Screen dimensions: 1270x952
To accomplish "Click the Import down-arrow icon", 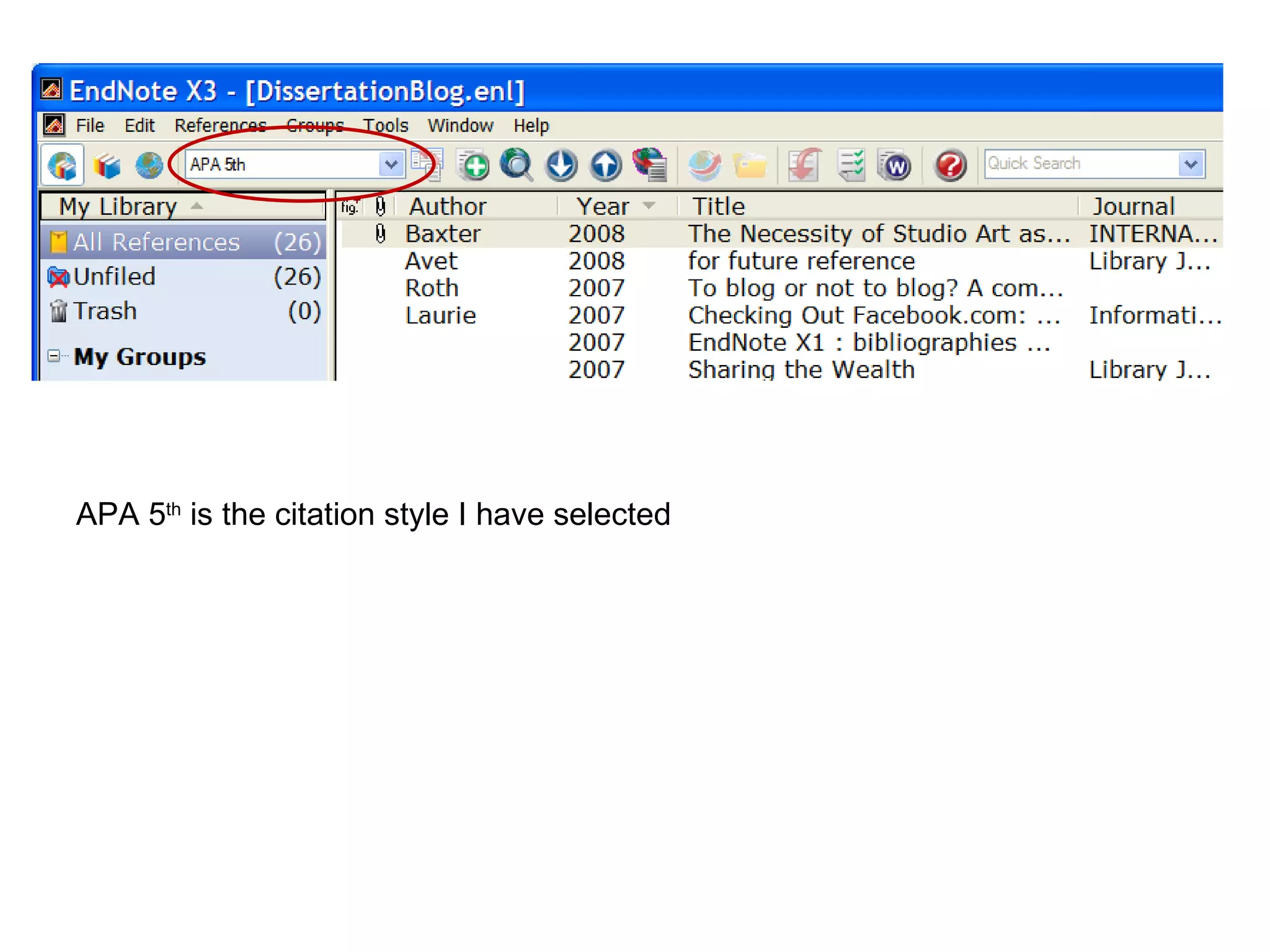I will tap(561, 165).
